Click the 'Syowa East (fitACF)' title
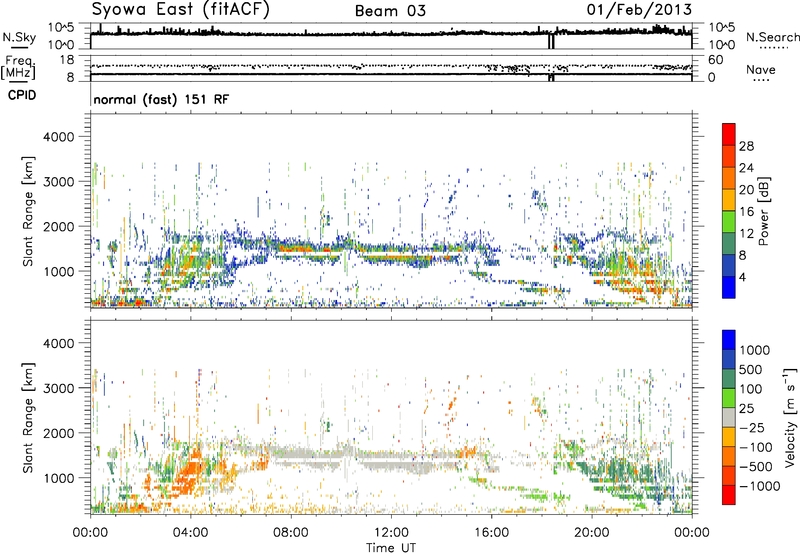The height and width of the screenshot is (554, 800). 180,10
